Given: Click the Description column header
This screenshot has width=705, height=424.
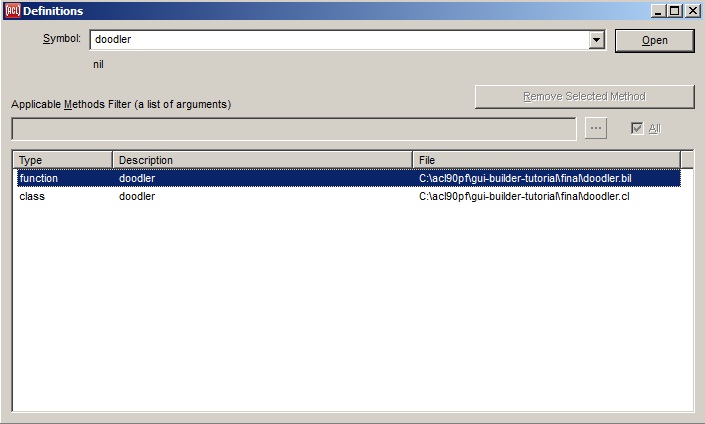Looking at the screenshot, I should pyautogui.click(x=262, y=160).
